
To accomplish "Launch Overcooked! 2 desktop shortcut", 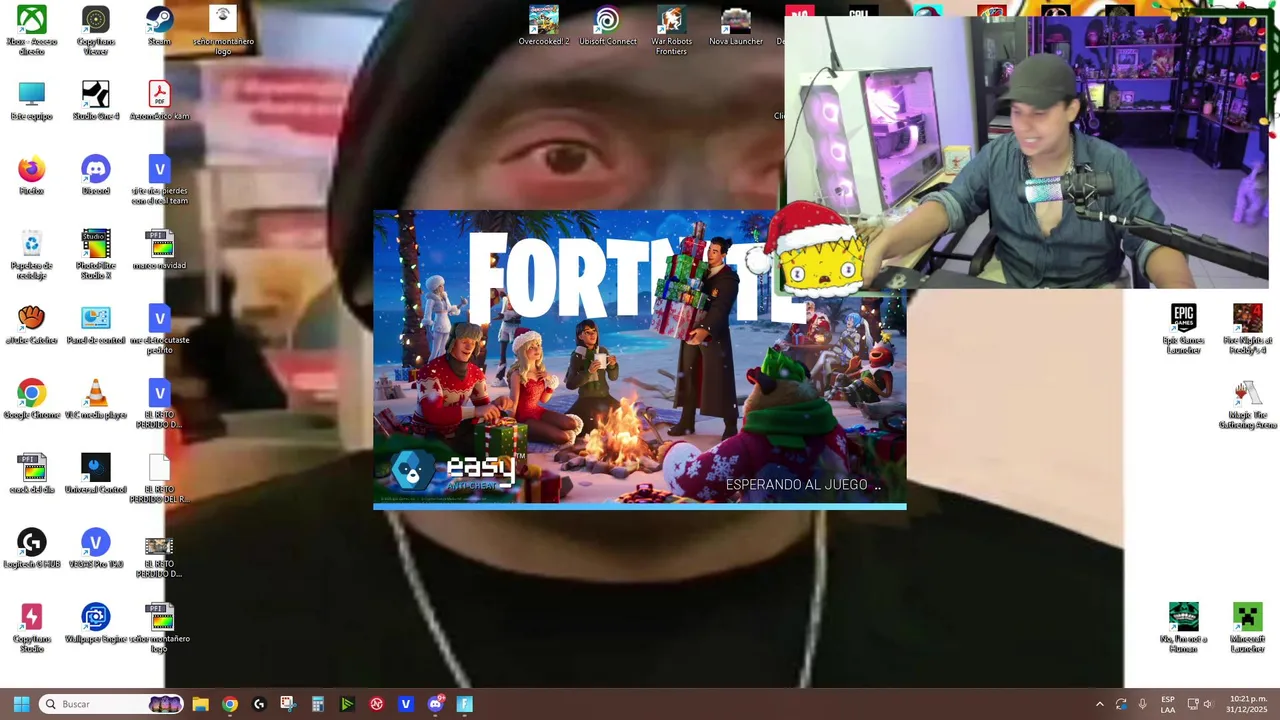I will (544, 26).
